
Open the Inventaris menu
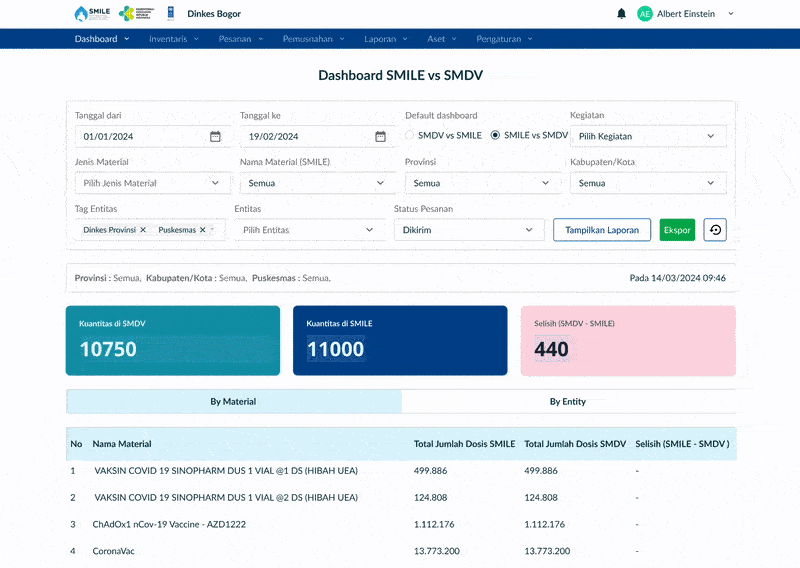173,39
